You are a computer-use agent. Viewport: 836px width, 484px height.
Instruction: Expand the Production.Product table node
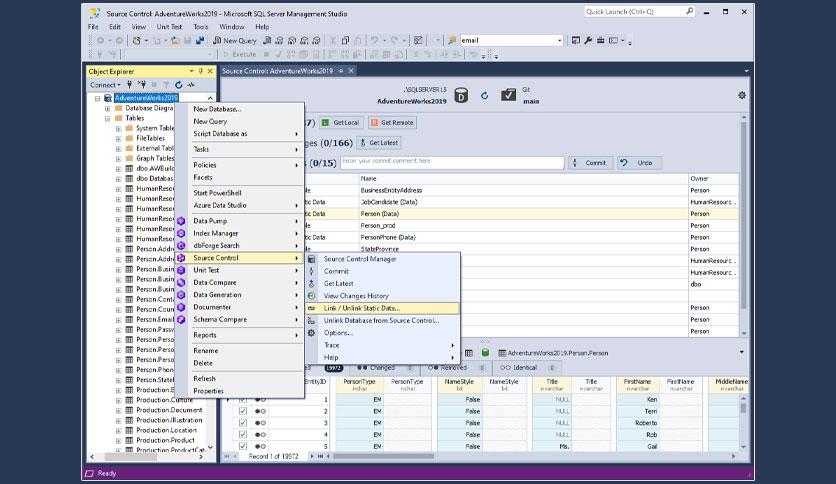coord(118,440)
